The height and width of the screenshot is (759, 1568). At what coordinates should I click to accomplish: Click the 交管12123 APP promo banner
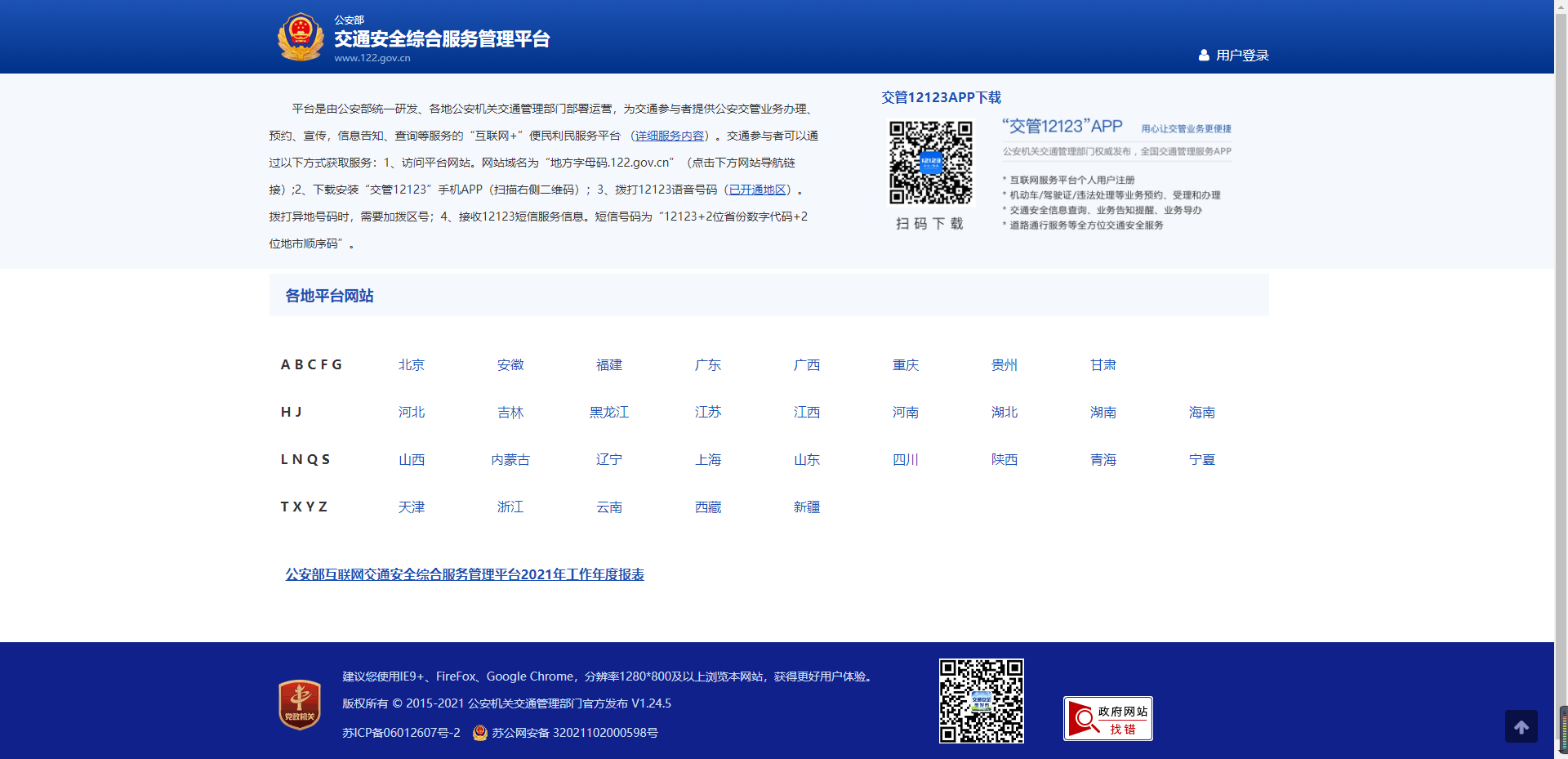(x=1116, y=174)
